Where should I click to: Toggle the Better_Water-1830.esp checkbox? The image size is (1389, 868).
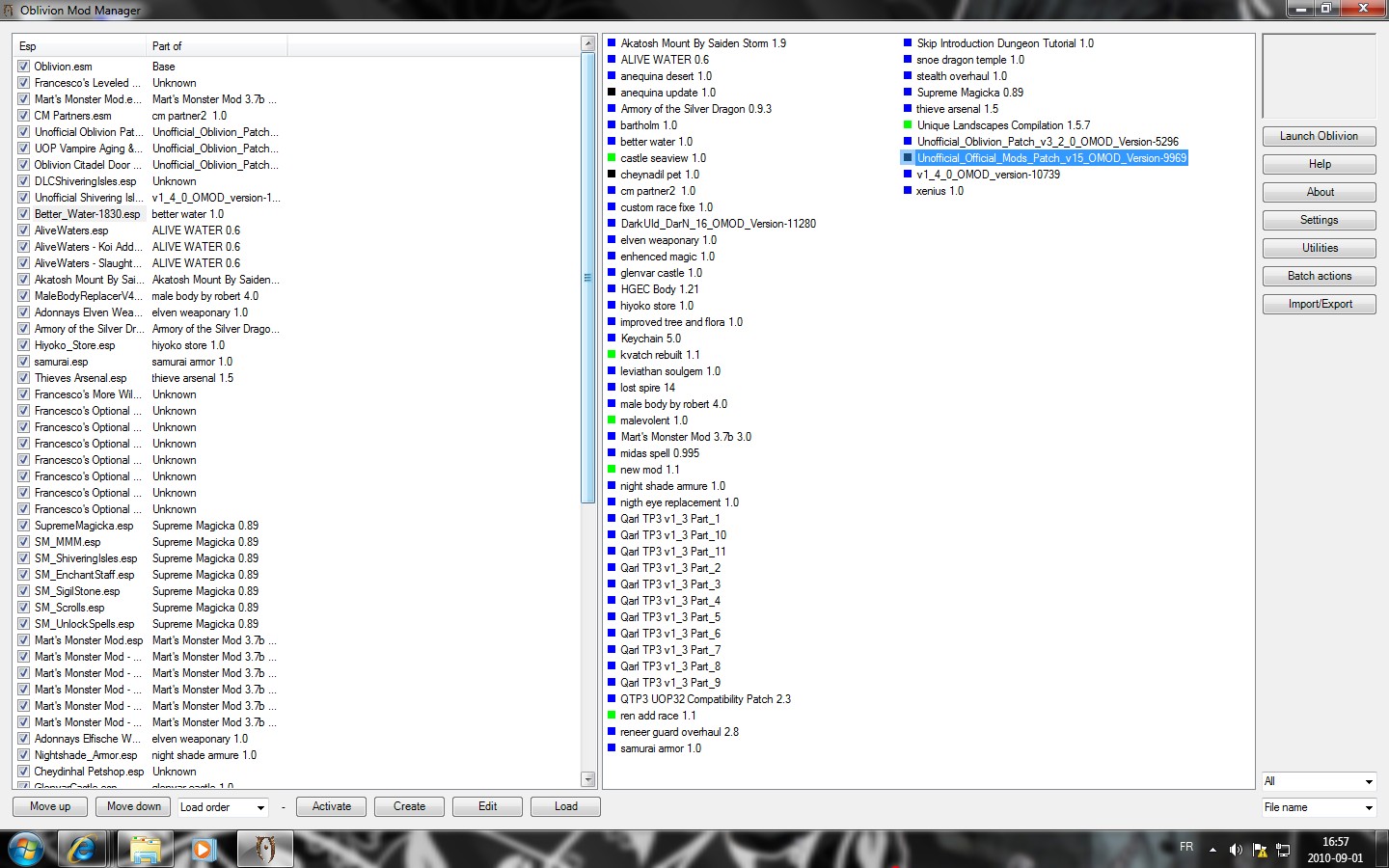click(23, 214)
